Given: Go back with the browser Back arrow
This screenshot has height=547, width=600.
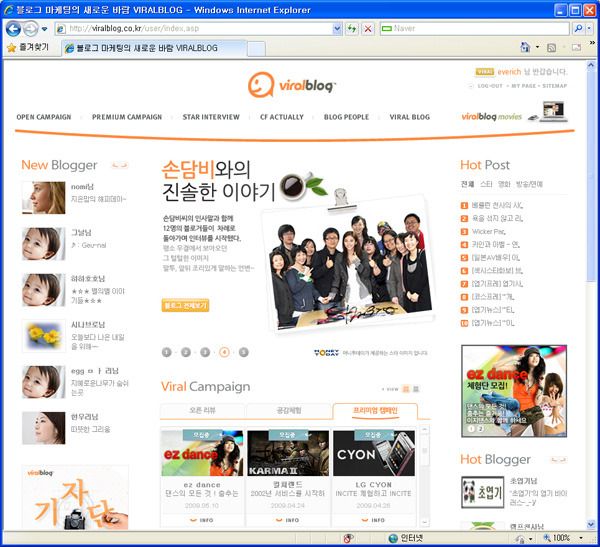Looking at the screenshot, I should click(x=13, y=29).
